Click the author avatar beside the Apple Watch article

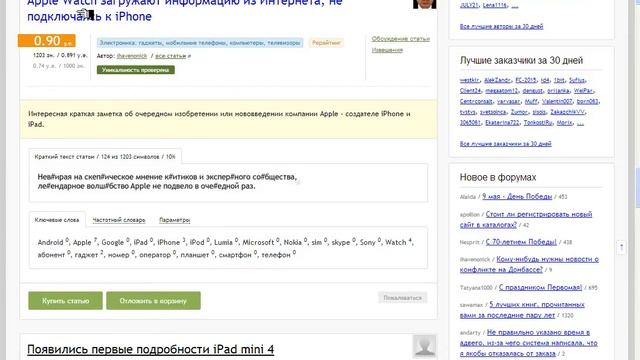point(424,4)
